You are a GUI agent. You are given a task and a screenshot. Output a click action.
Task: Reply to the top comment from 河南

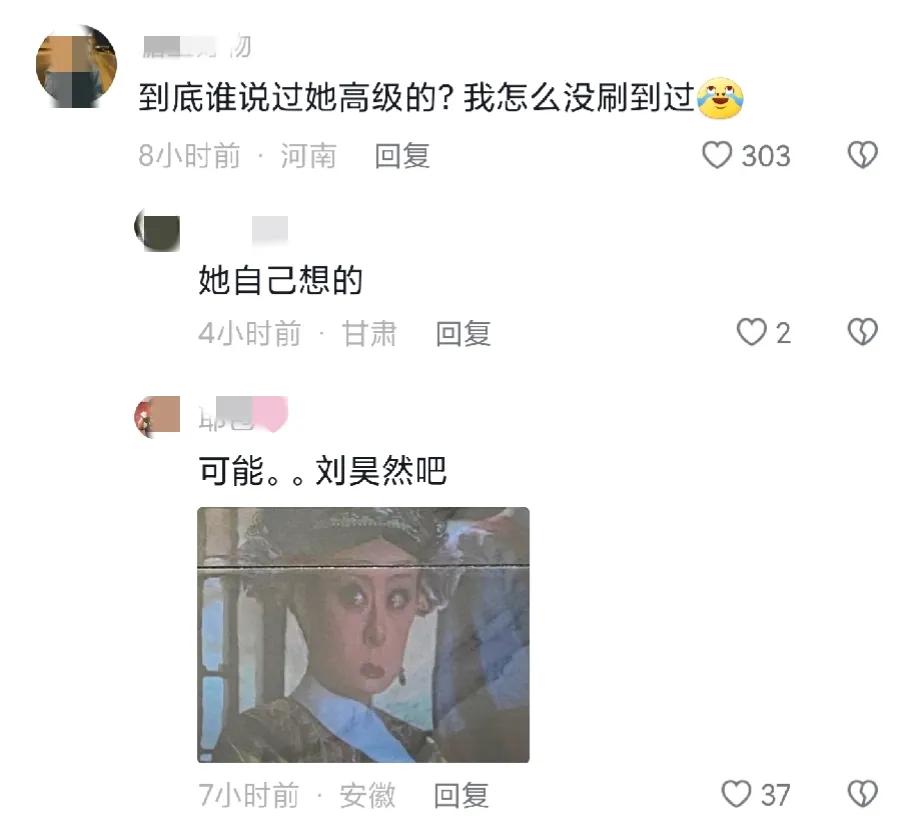click(x=402, y=156)
